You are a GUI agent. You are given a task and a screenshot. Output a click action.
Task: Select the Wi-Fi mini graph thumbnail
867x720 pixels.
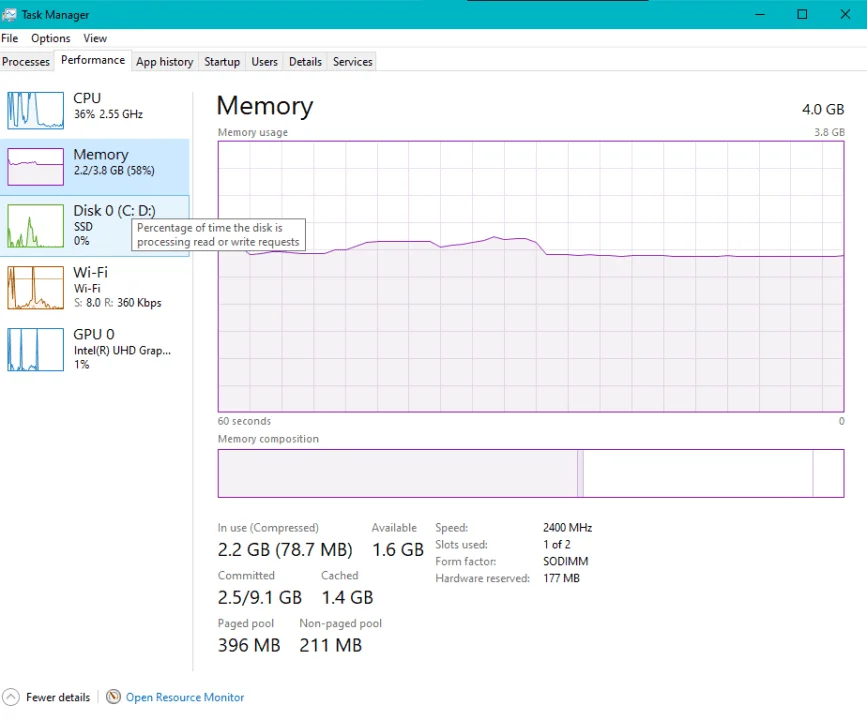tap(35, 288)
